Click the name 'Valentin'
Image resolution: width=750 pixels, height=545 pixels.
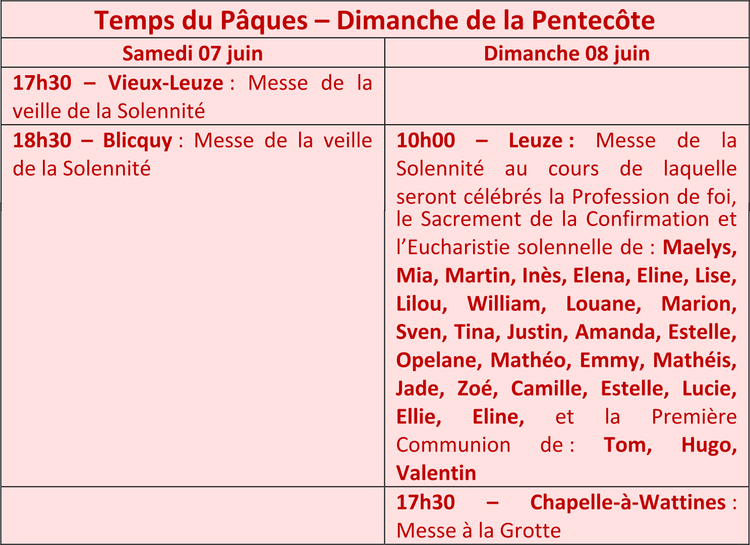click(436, 473)
